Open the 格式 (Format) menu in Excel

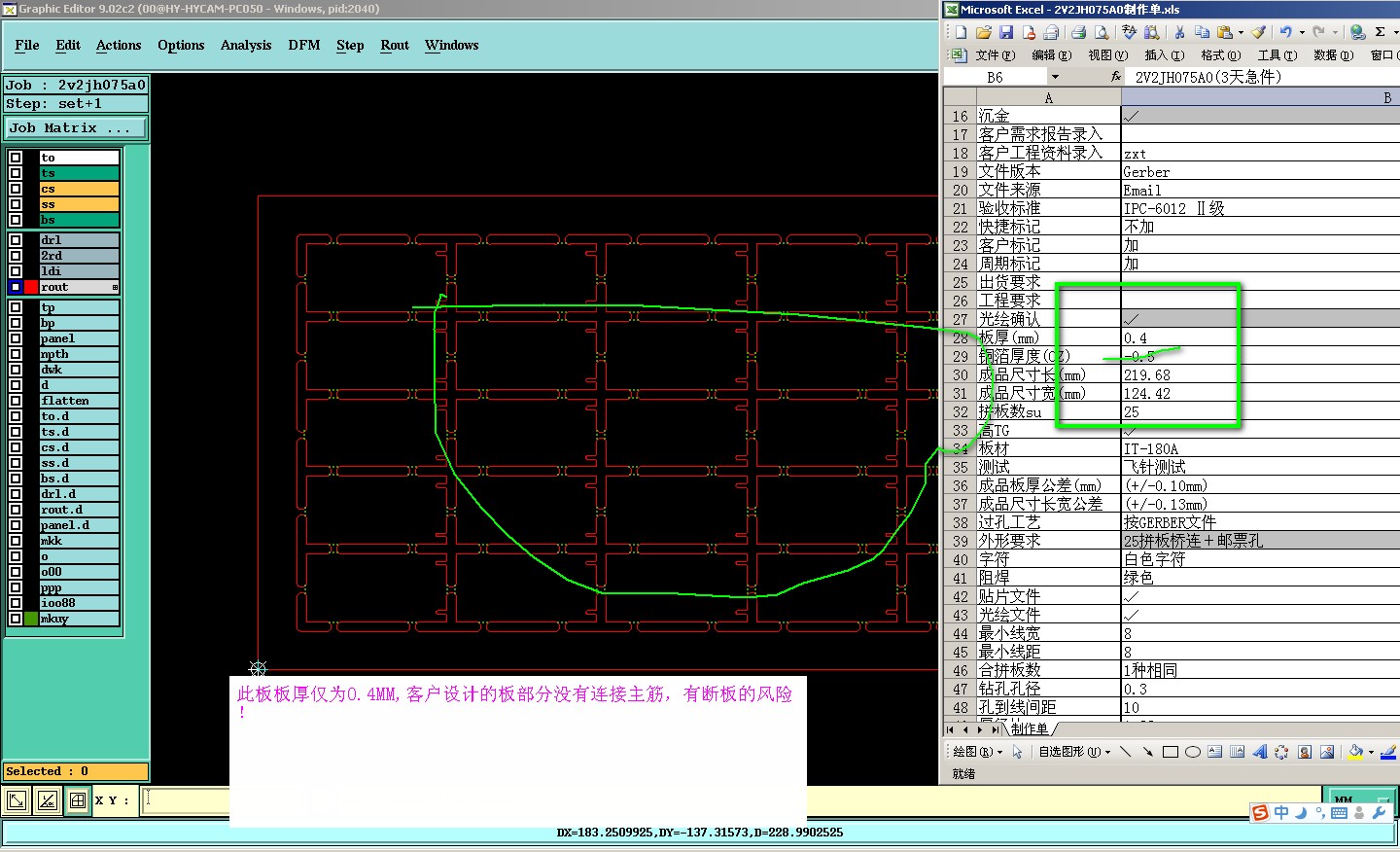pyautogui.click(x=1221, y=55)
